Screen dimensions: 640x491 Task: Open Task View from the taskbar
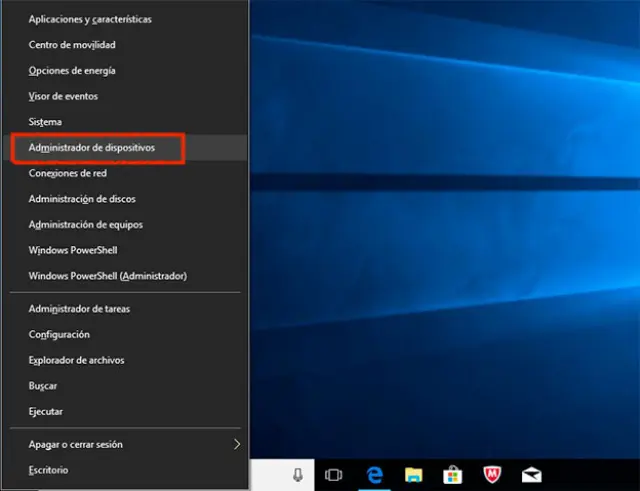click(x=334, y=475)
